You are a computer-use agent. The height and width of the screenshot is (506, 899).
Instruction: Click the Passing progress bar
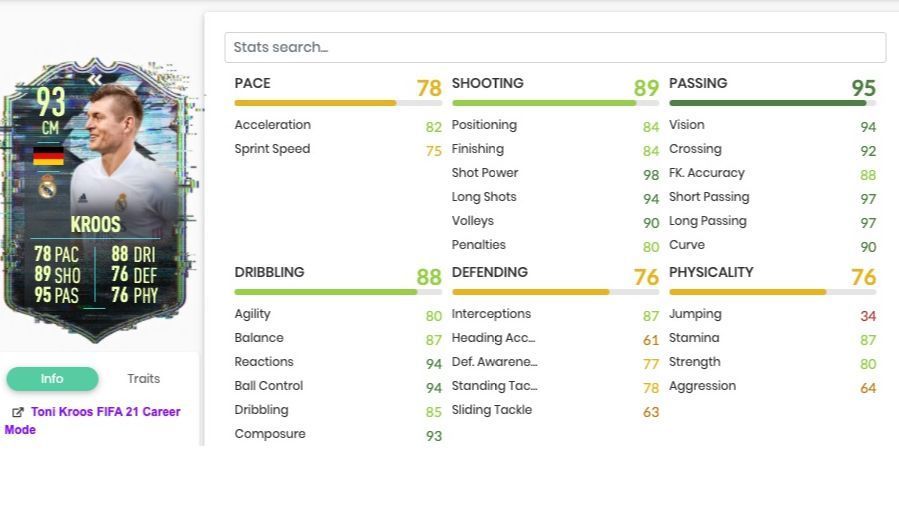772,103
